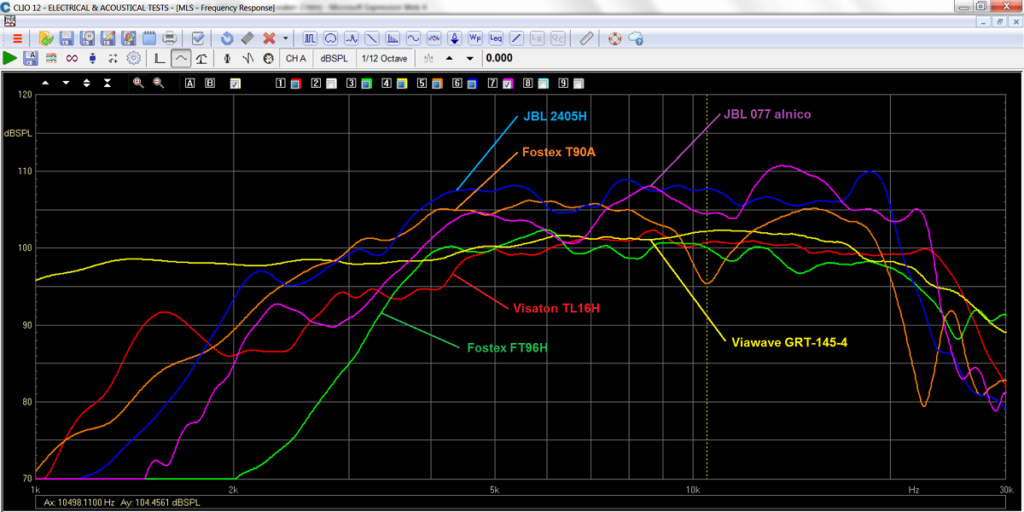Viewport: 1024px width, 512px height.
Task: Open the sinusoidal sine-wave analysis icon
Action: click(x=413, y=38)
